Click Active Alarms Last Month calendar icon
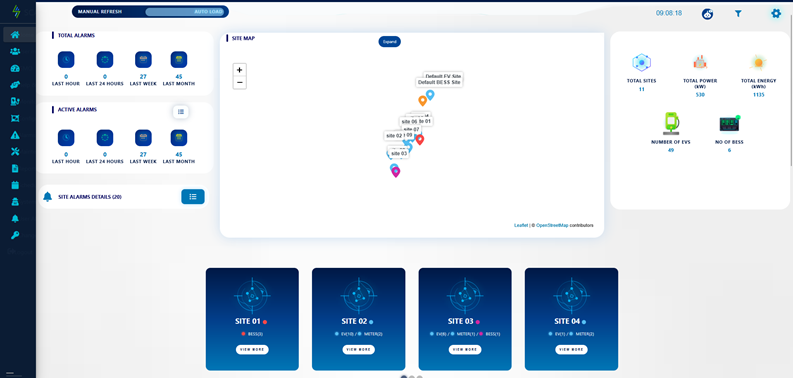The width and height of the screenshot is (793, 378). [x=179, y=138]
